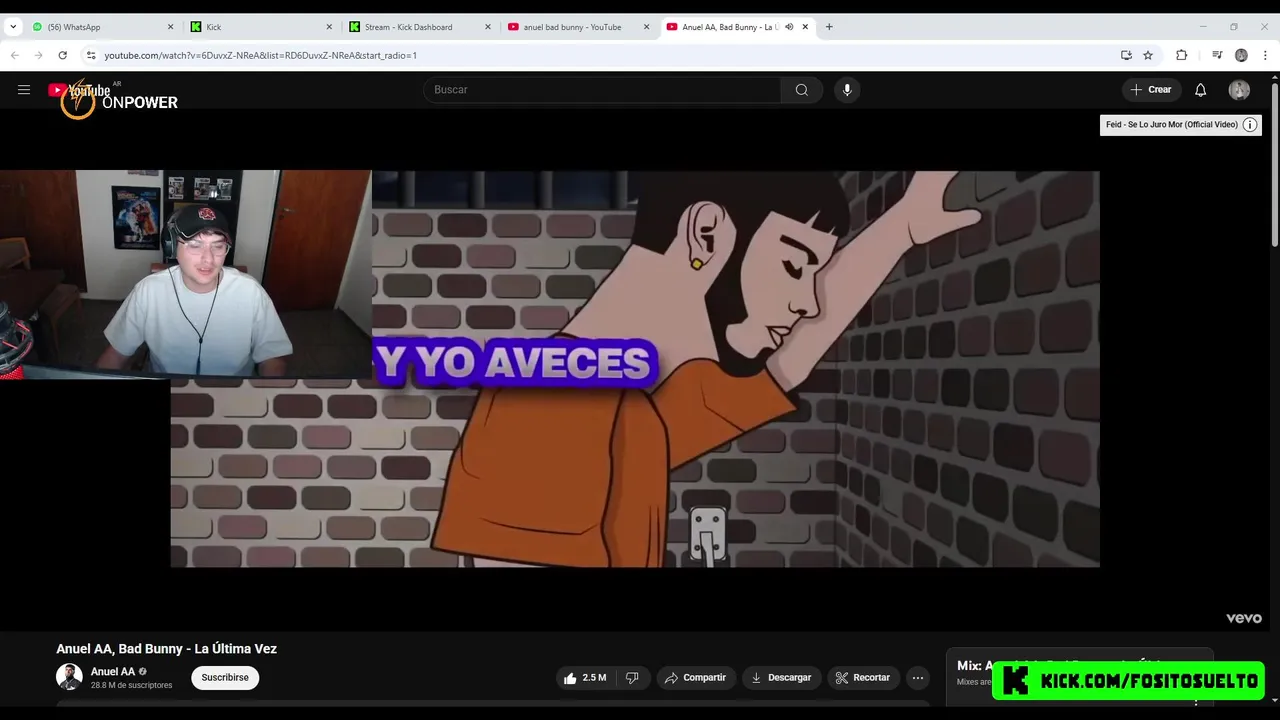Image resolution: width=1280 pixels, height=720 pixels.
Task: Dislike the video with thumbs-down
Action: pyautogui.click(x=632, y=678)
